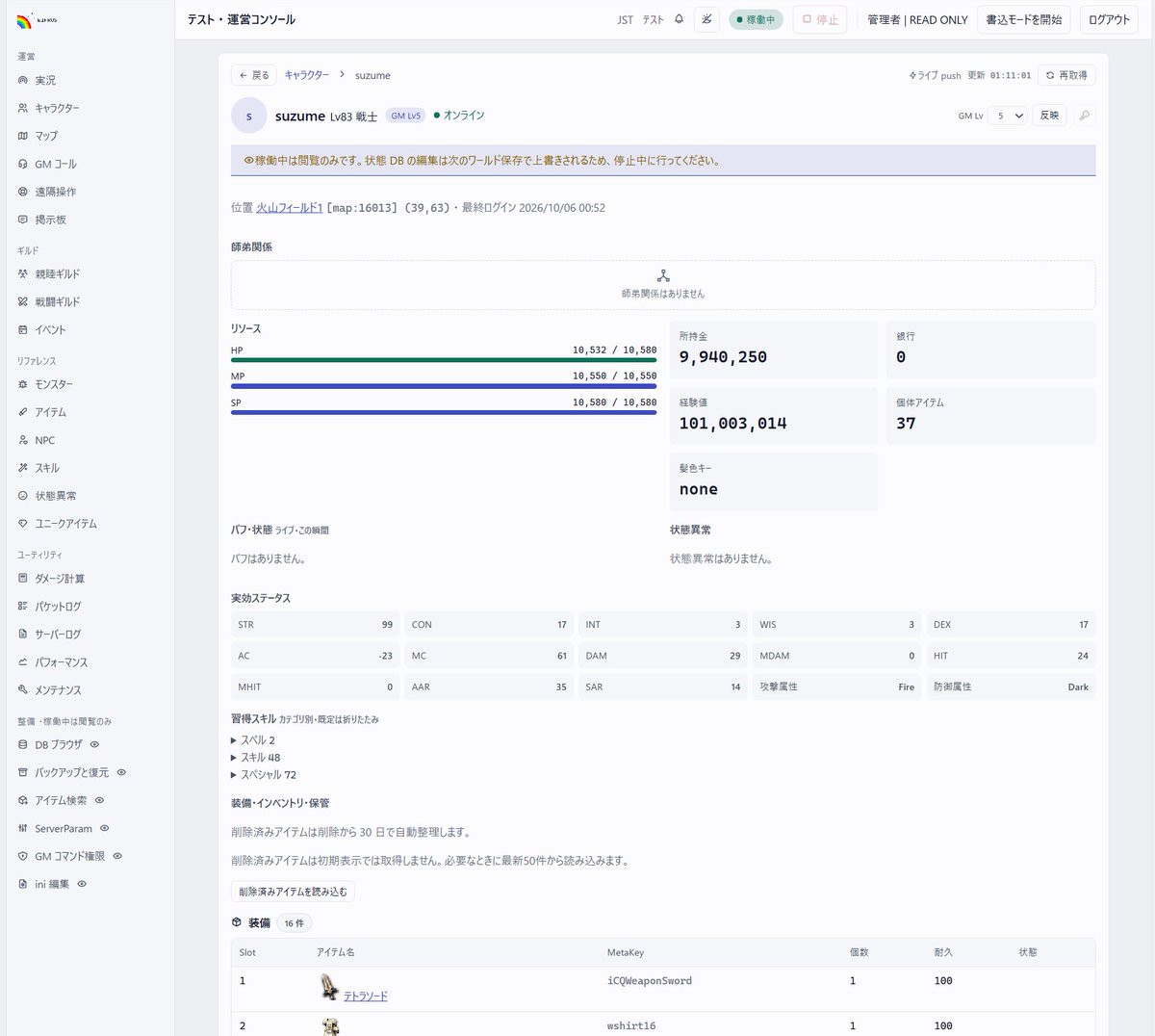Click the eye icon beside GM コマンド権限

[x=117, y=856]
